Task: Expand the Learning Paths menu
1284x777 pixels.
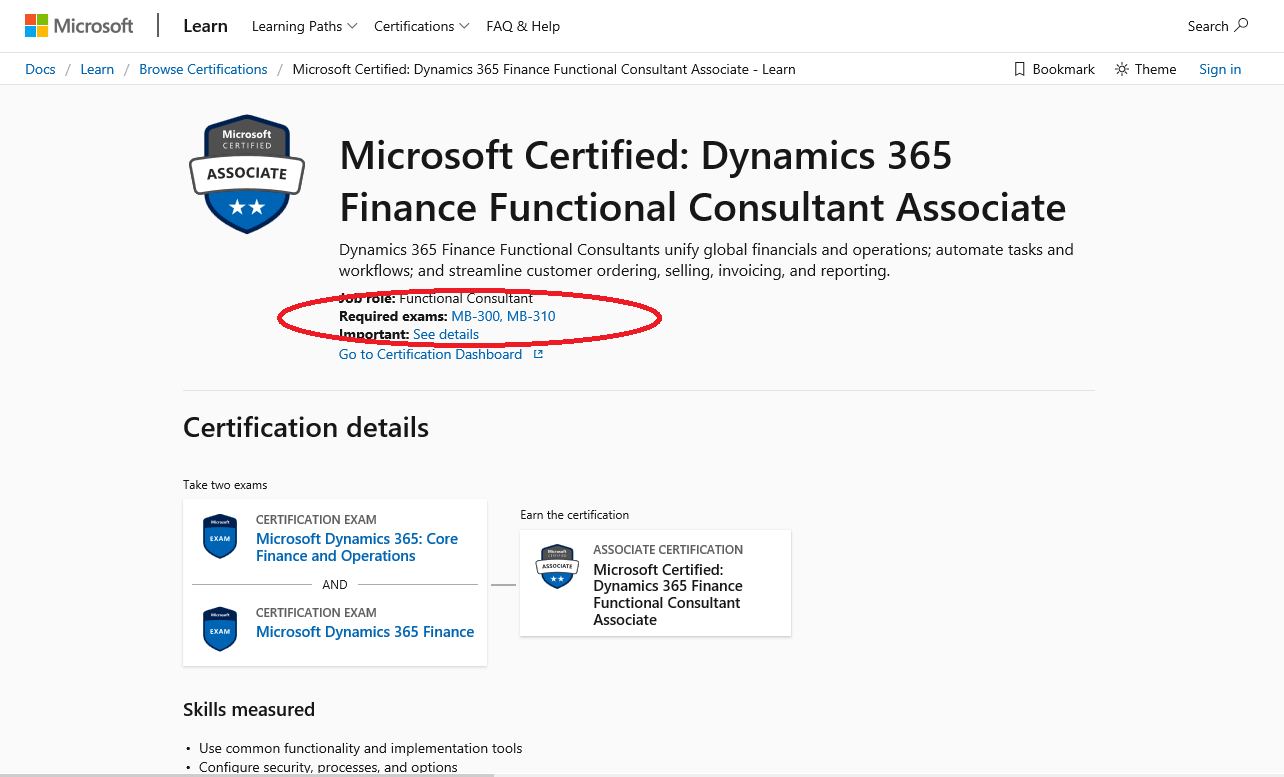Action: coord(304,26)
